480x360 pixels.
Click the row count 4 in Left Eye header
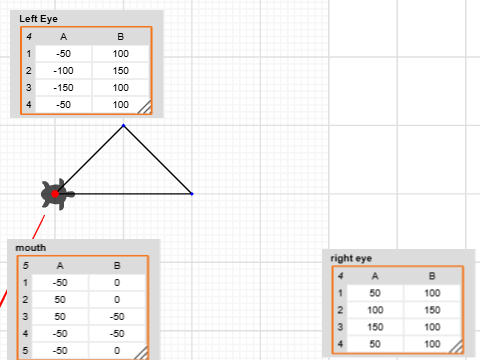(x=29, y=37)
